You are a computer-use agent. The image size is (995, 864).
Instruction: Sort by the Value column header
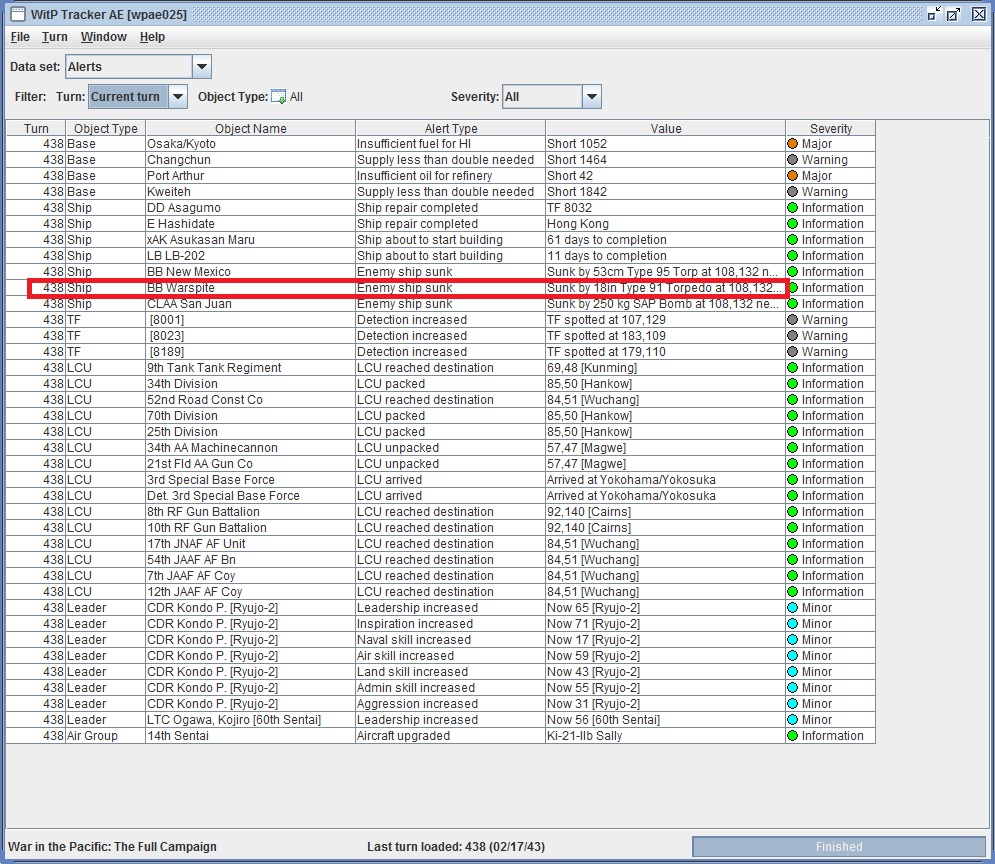pyautogui.click(x=665, y=128)
